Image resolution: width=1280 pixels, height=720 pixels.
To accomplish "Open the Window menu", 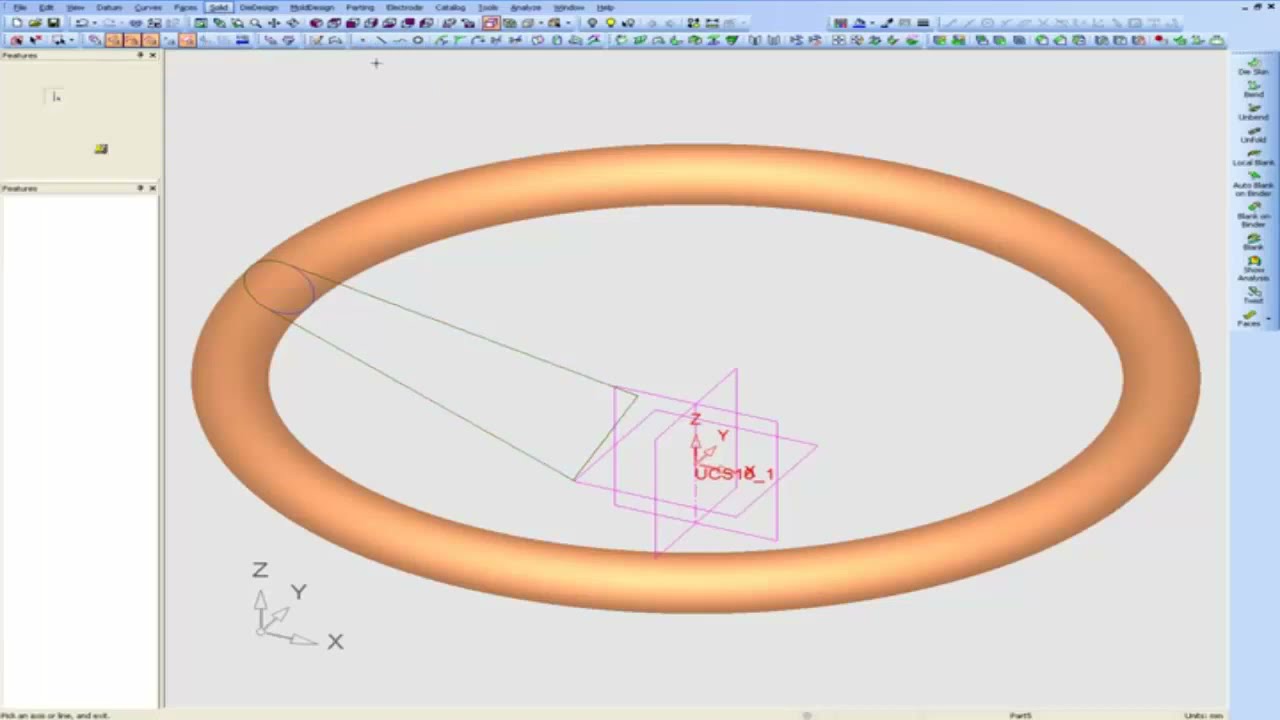I will tap(568, 7).
